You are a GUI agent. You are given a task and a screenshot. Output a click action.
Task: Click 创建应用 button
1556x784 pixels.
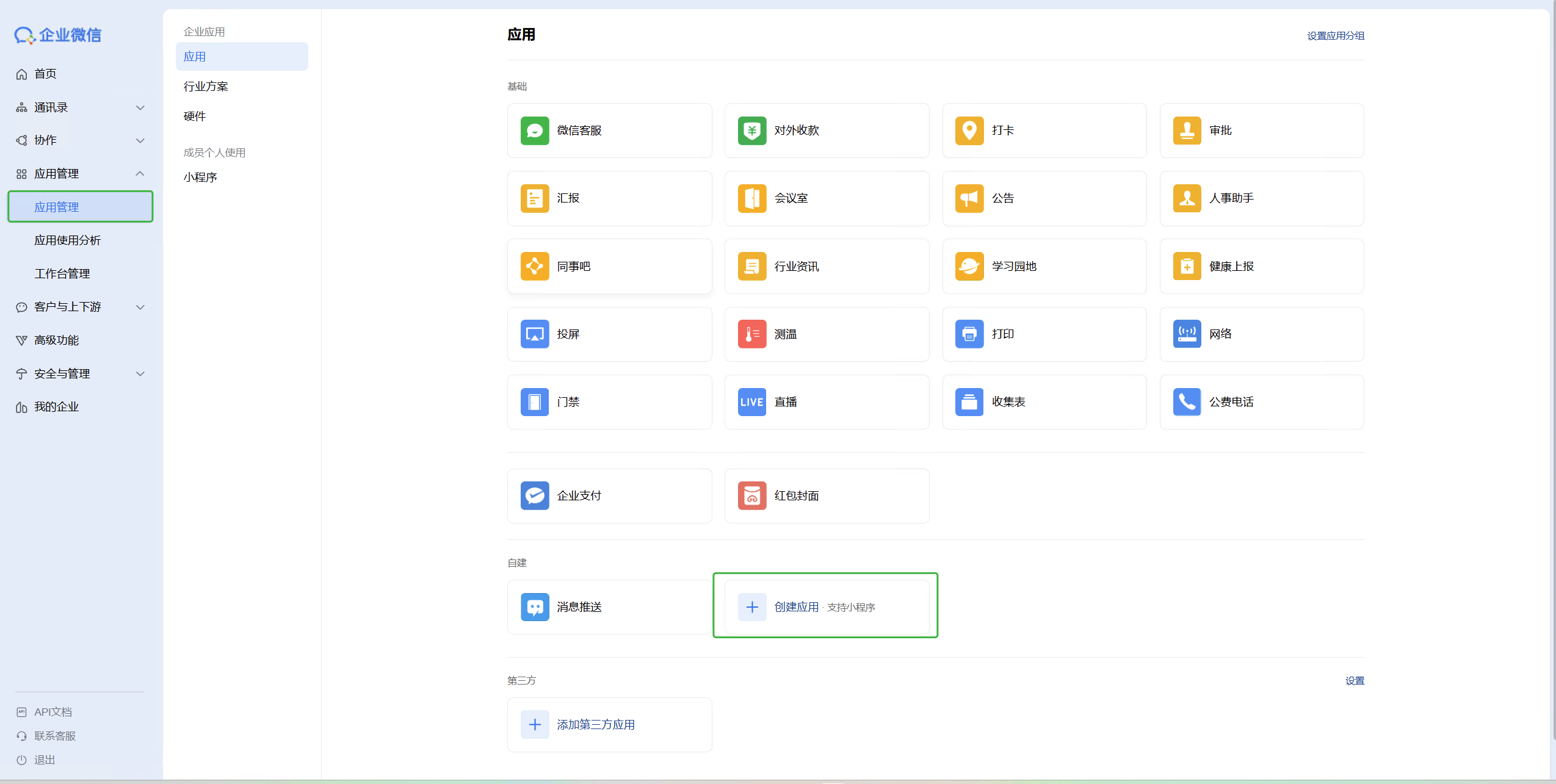795,607
